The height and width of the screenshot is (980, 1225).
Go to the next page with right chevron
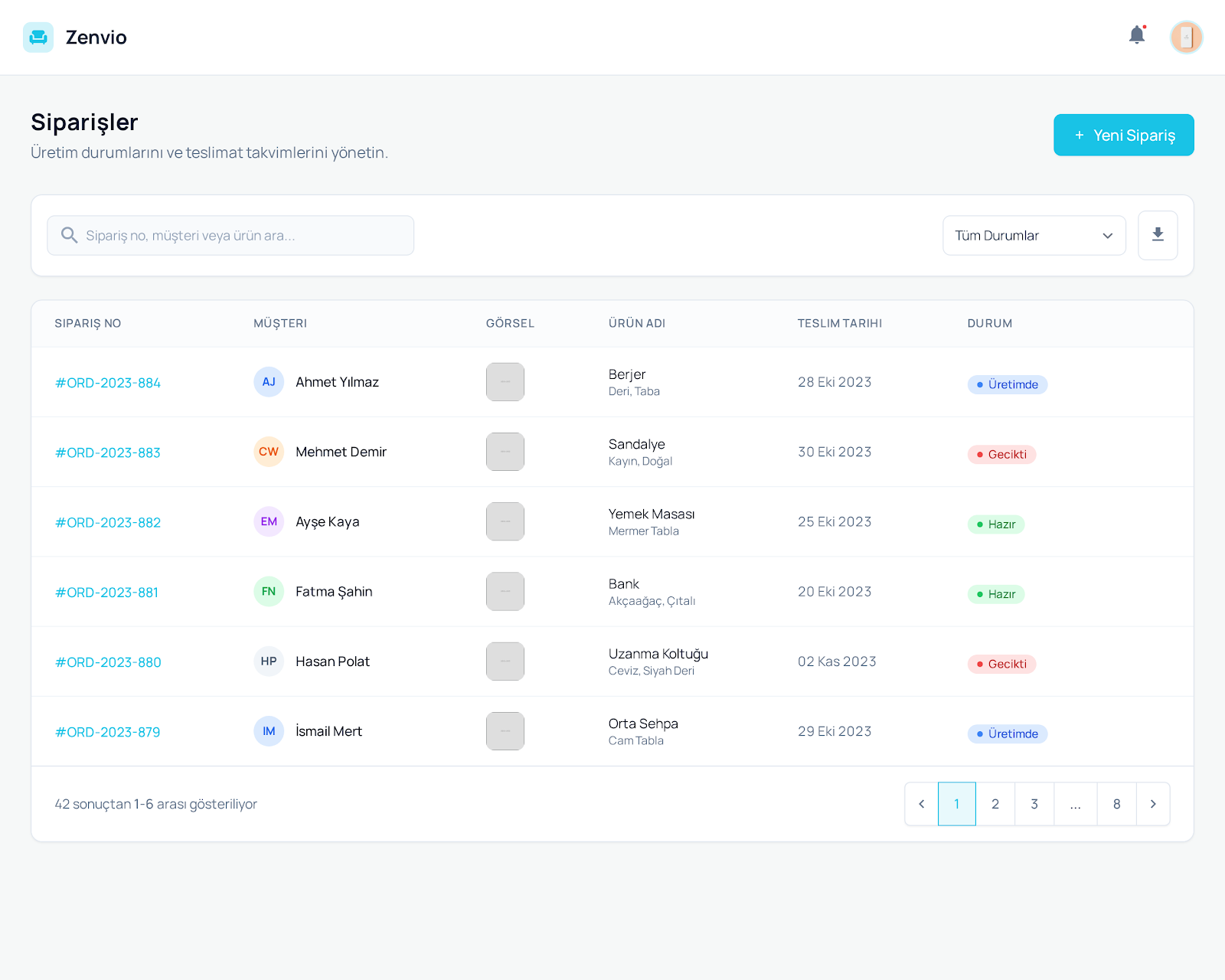click(x=1153, y=804)
